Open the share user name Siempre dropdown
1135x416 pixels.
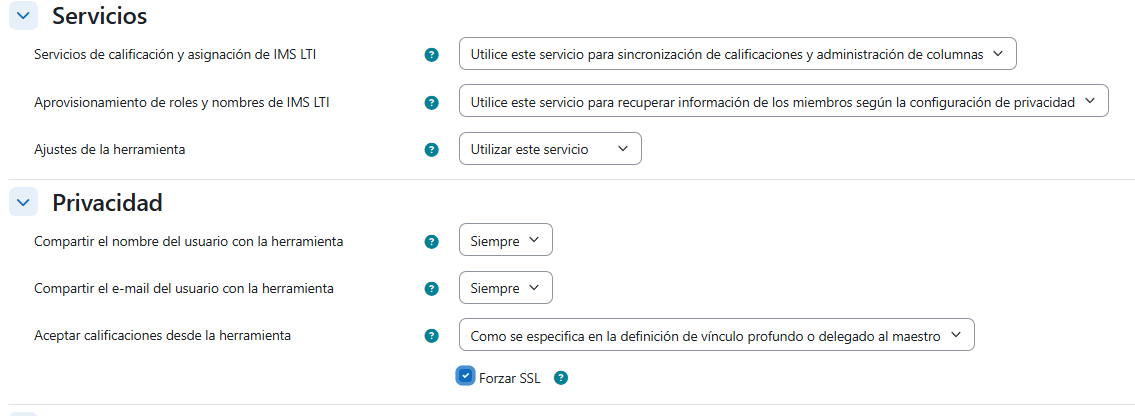[x=505, y=240]
